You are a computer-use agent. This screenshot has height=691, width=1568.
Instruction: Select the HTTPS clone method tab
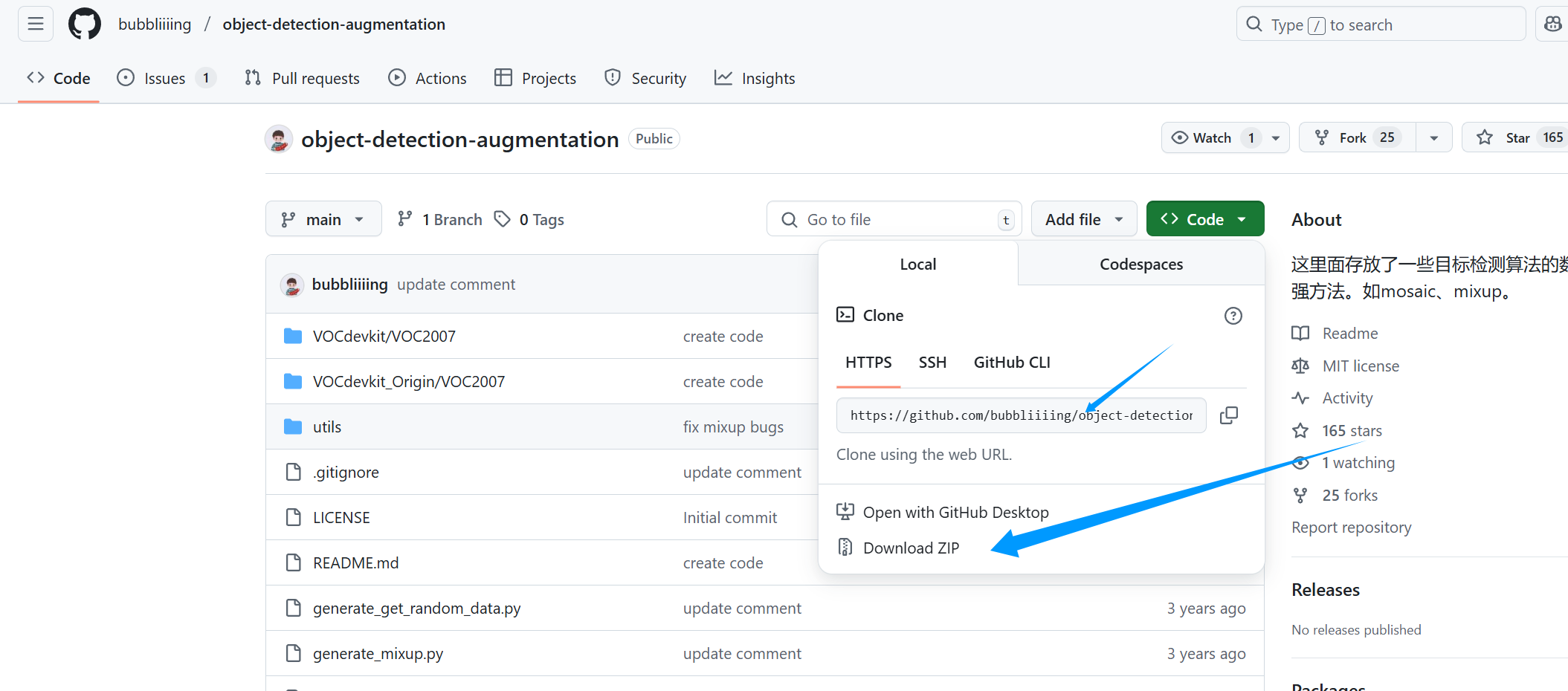868,363
